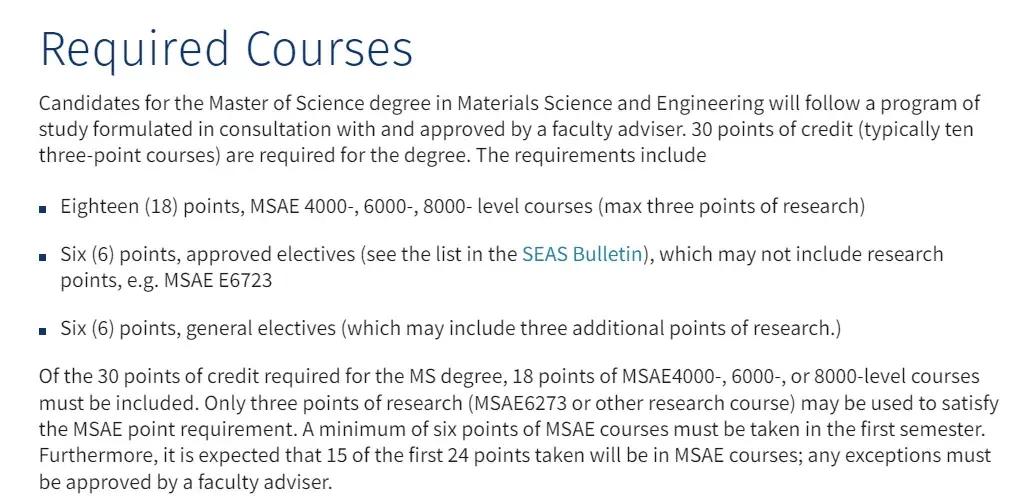
Task: Click the course code MSAE E6723
Action: click(x=218, y=281)
